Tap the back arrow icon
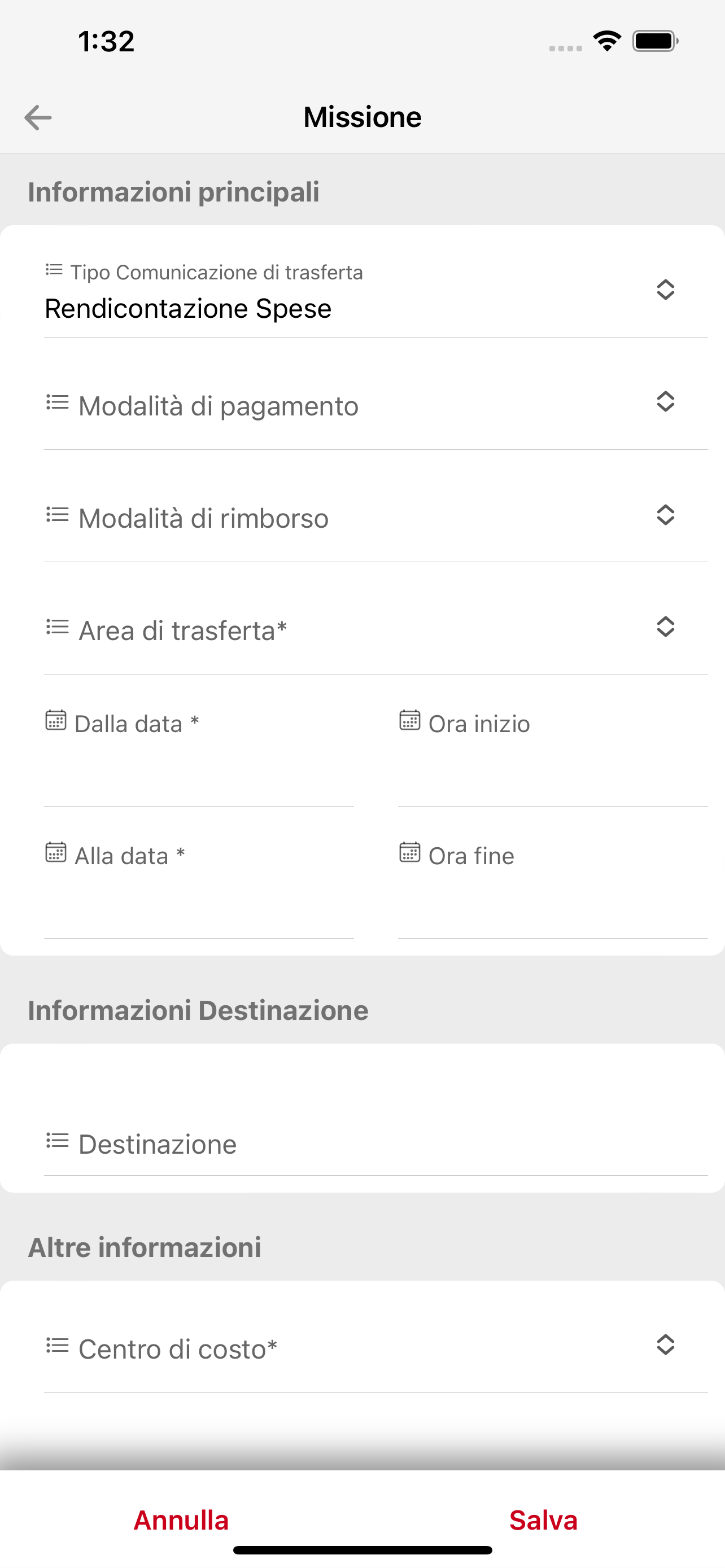Viewport: 725px width, 1568px height. (x=38, y=117)
